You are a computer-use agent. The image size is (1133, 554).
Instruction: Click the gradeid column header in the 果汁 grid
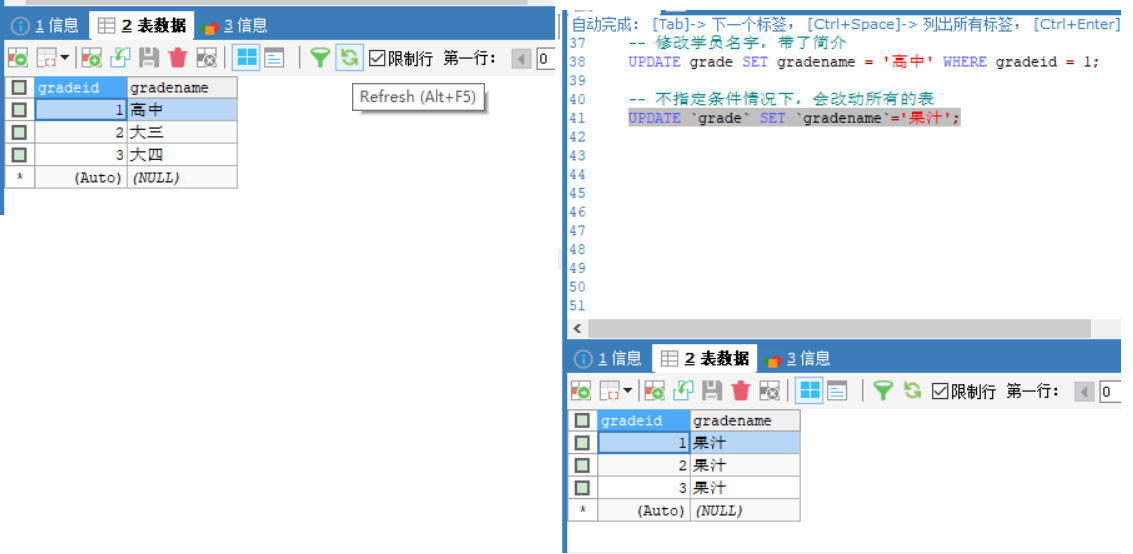[x=643, y=421]
